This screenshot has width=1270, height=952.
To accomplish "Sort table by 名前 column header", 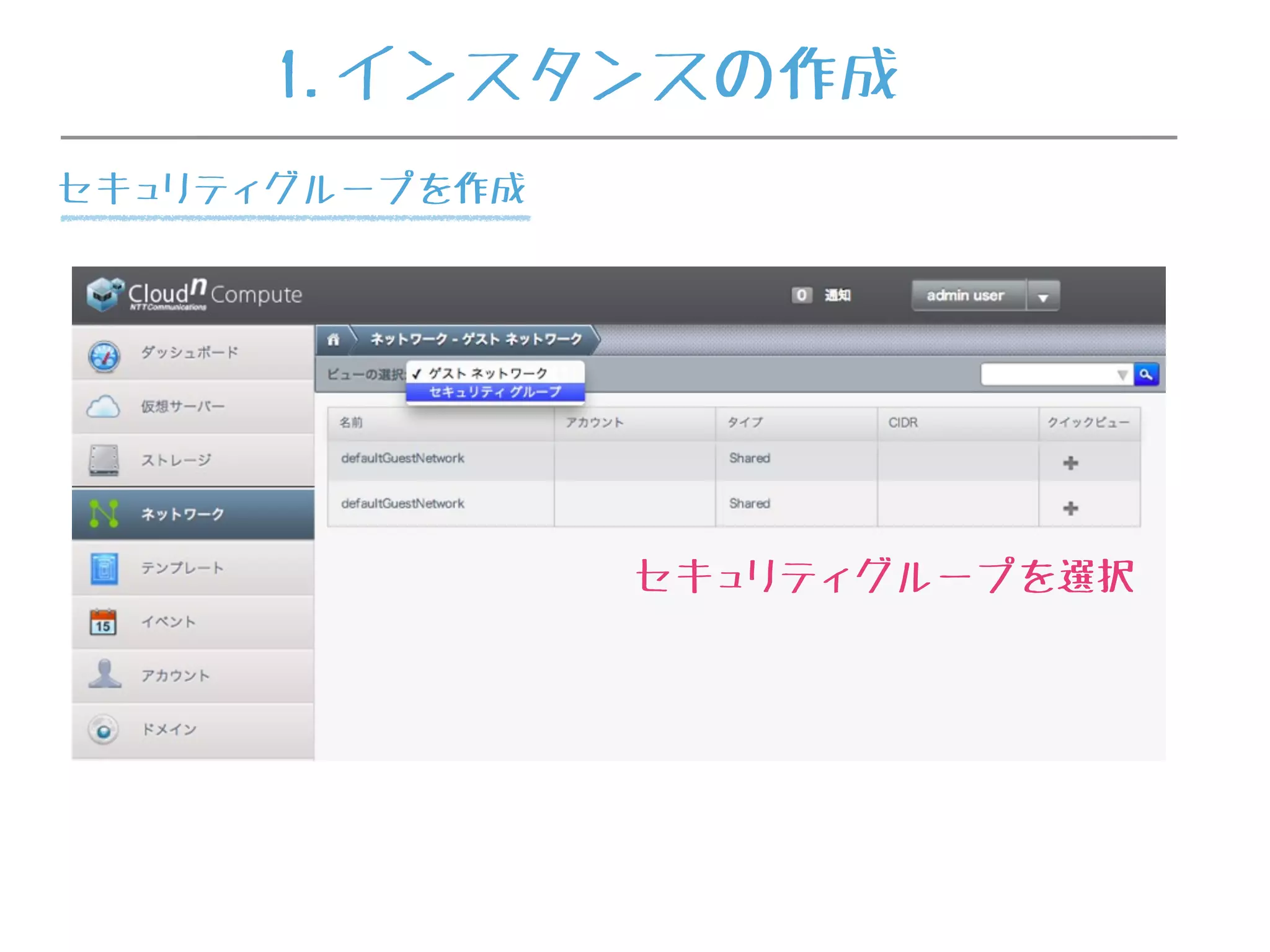I will pos(351,423).
